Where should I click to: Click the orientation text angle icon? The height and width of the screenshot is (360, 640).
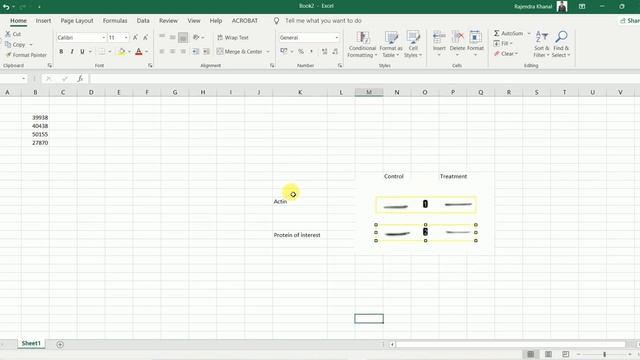tap(196, 38)
